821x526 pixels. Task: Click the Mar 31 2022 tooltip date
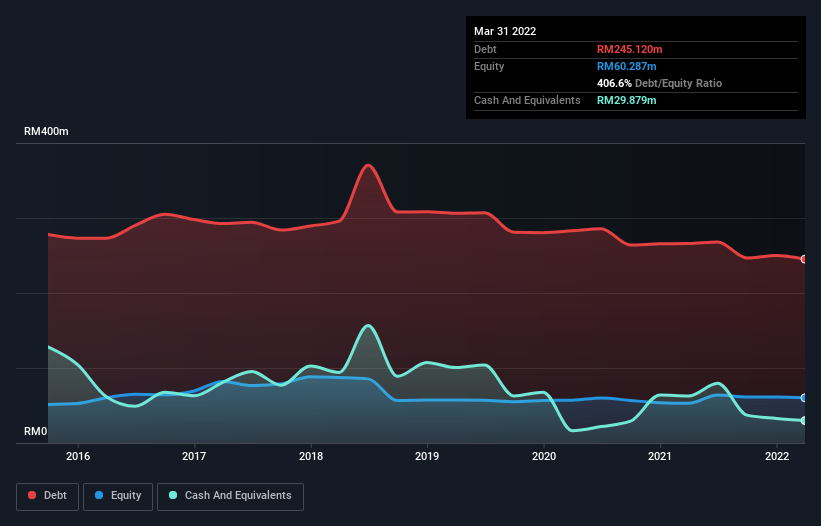[x=505, y=31]
